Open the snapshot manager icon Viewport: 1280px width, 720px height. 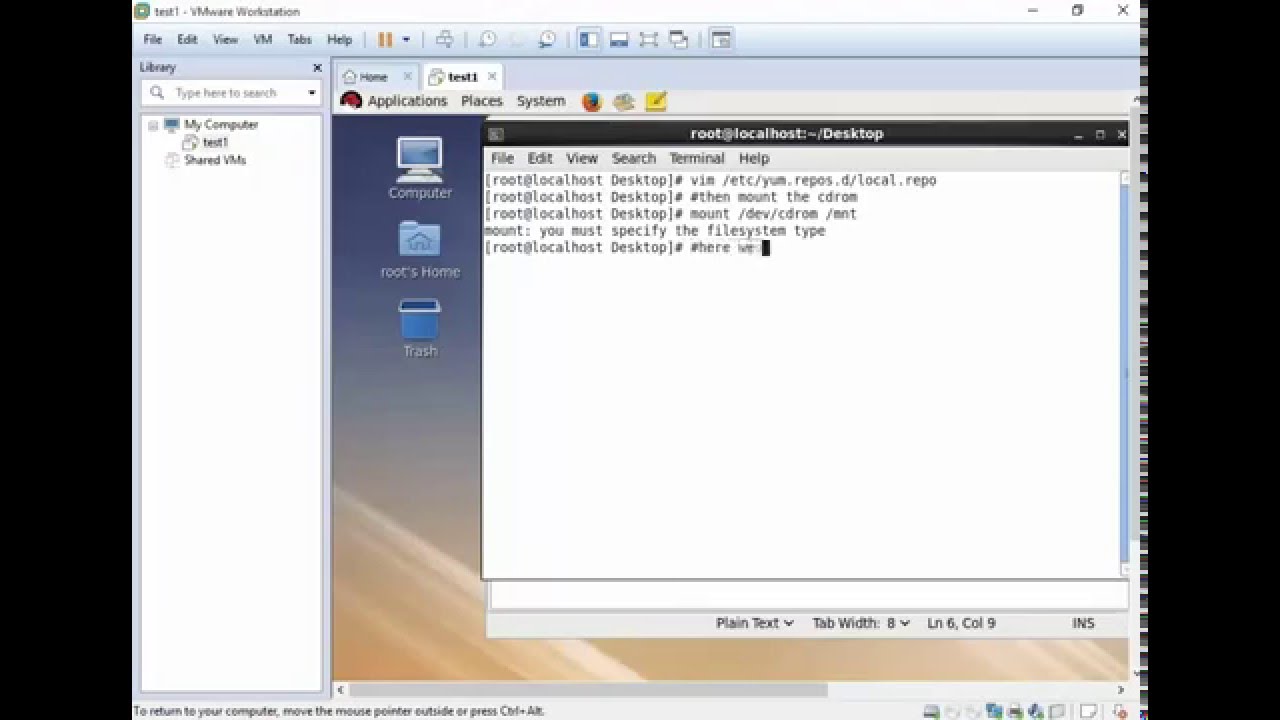(547, 40)
